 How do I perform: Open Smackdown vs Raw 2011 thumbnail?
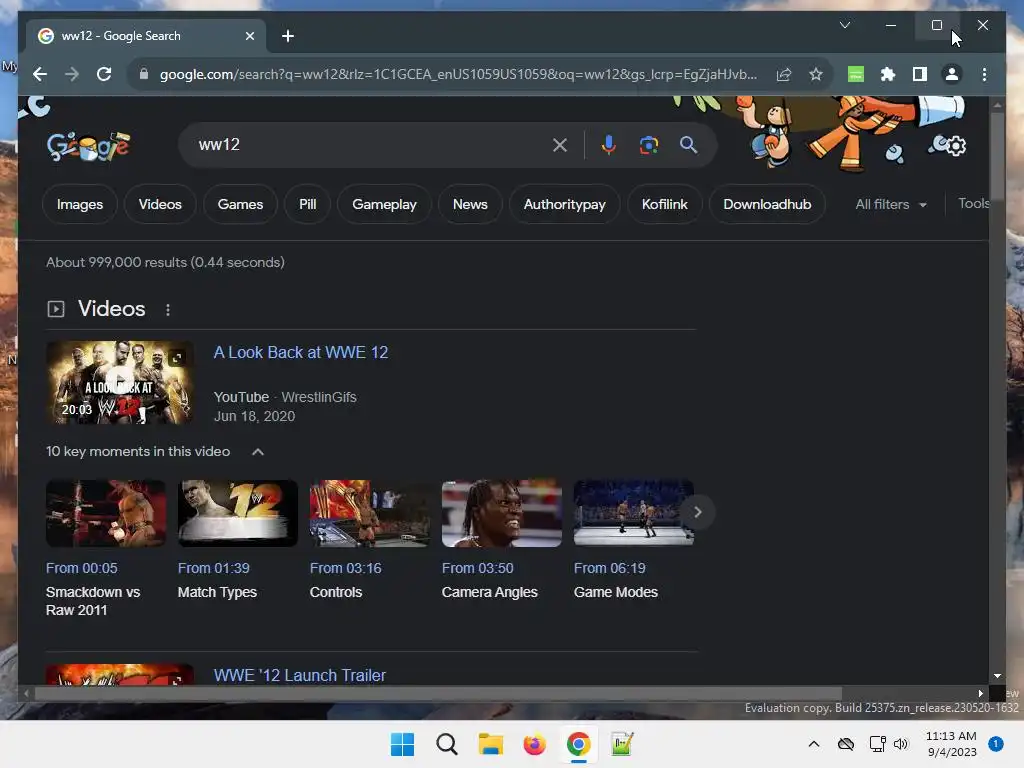point(106,513)
